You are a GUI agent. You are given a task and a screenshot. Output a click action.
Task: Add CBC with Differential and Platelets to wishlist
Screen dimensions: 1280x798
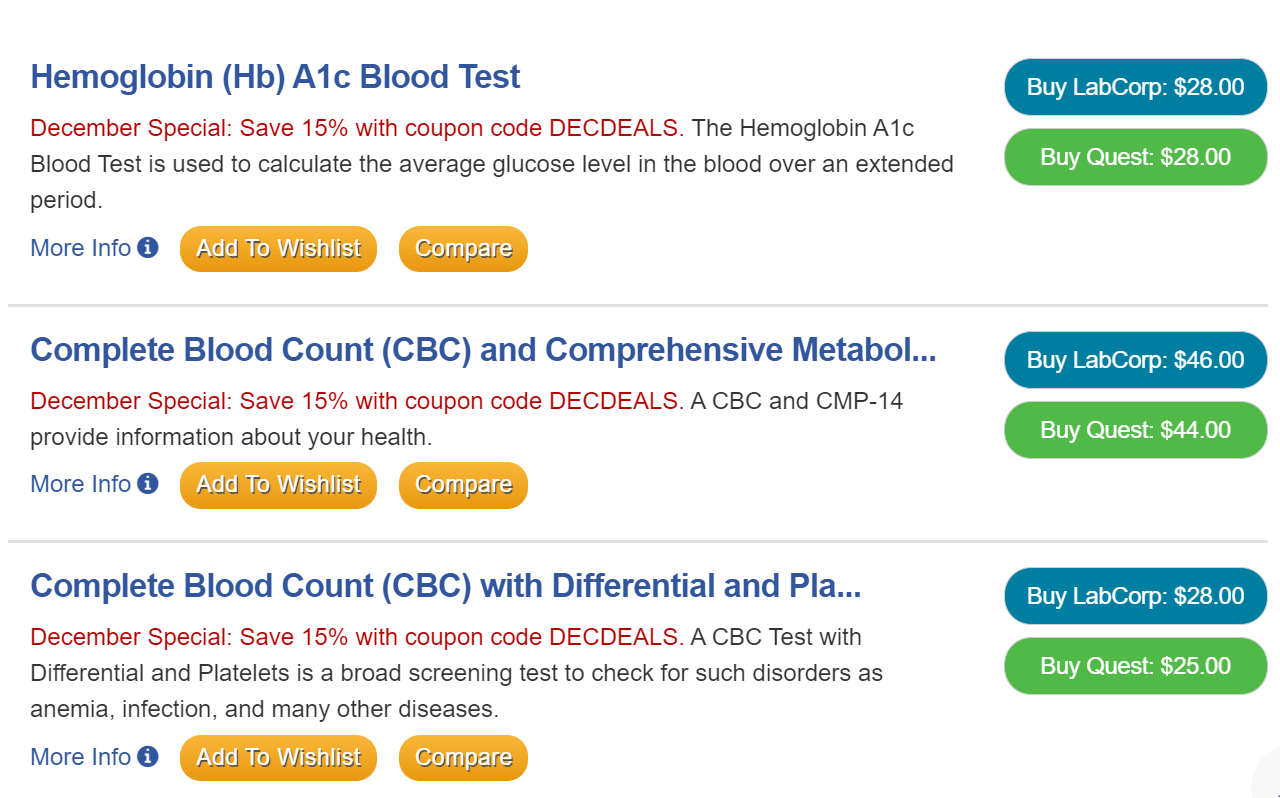tap(278, 757)
